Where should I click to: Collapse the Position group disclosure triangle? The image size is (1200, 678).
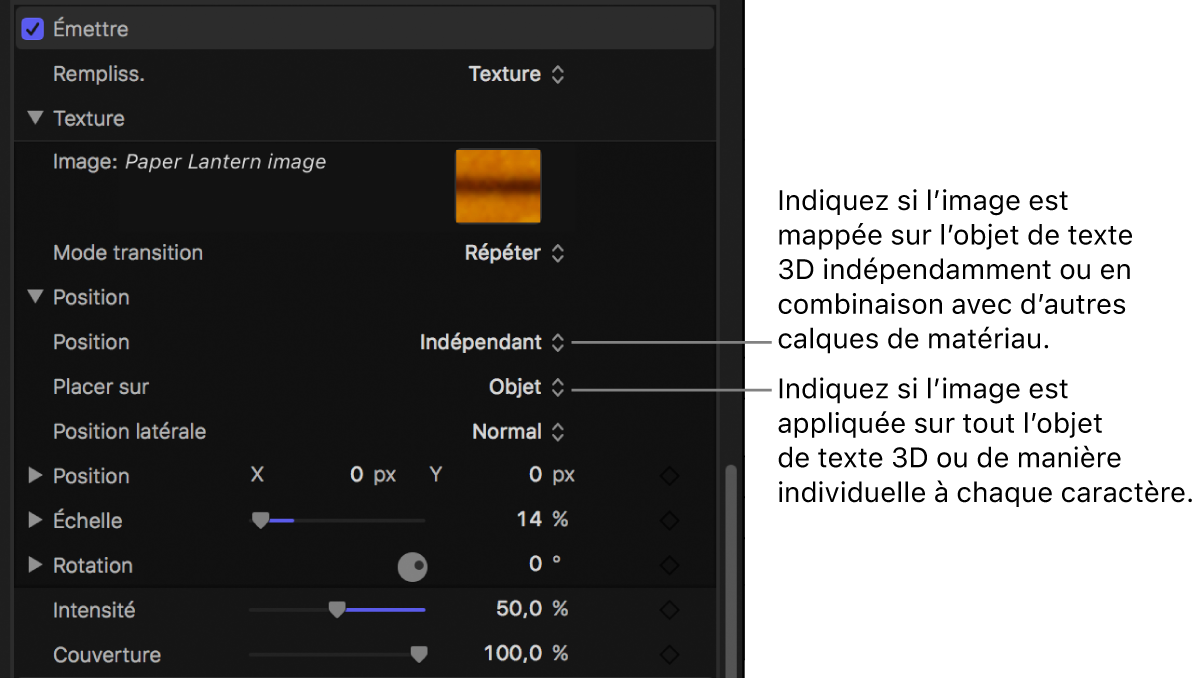[x=35, y=297]
